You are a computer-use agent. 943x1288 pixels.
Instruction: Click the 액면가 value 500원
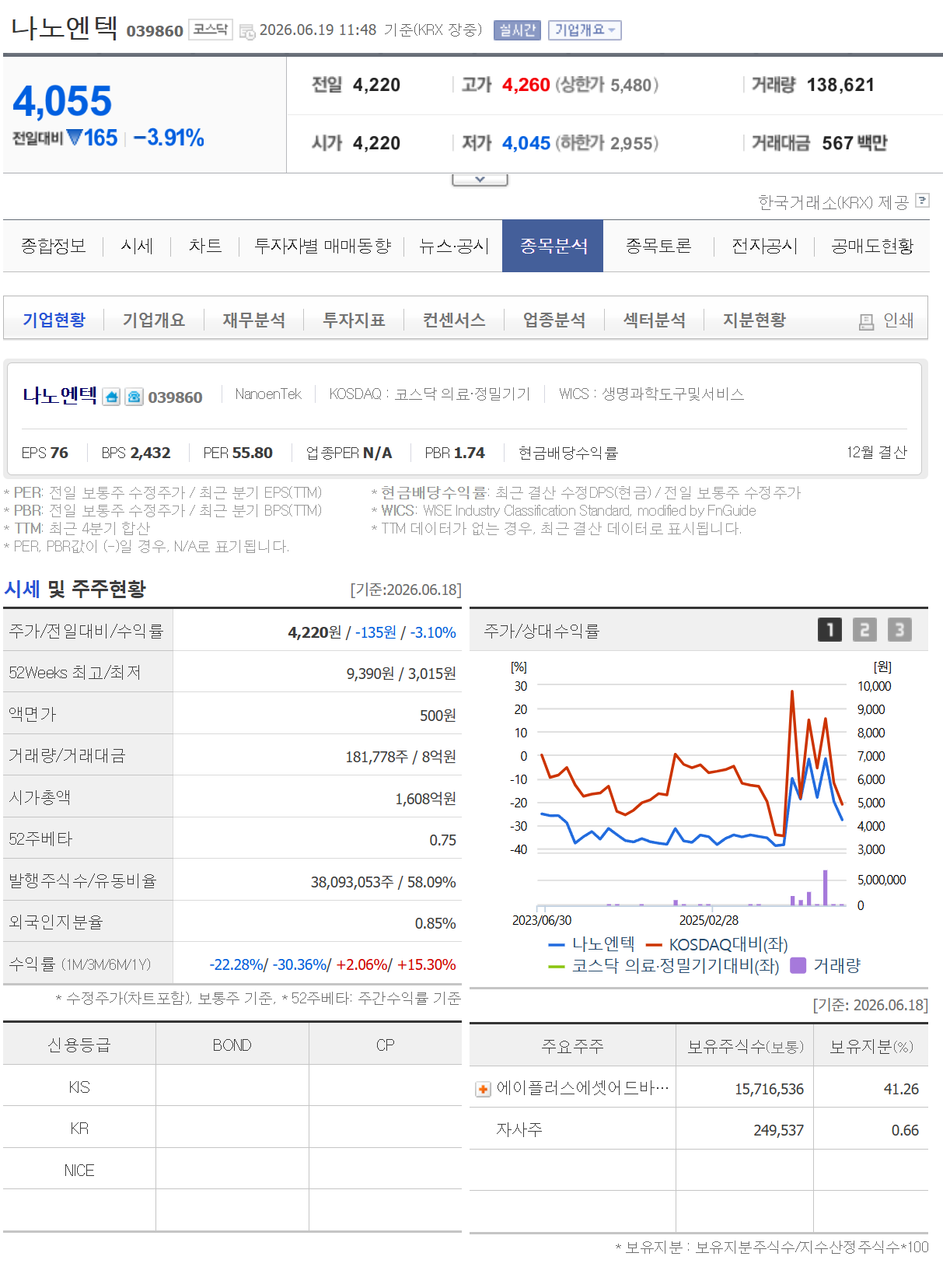[x=438, y=716]
